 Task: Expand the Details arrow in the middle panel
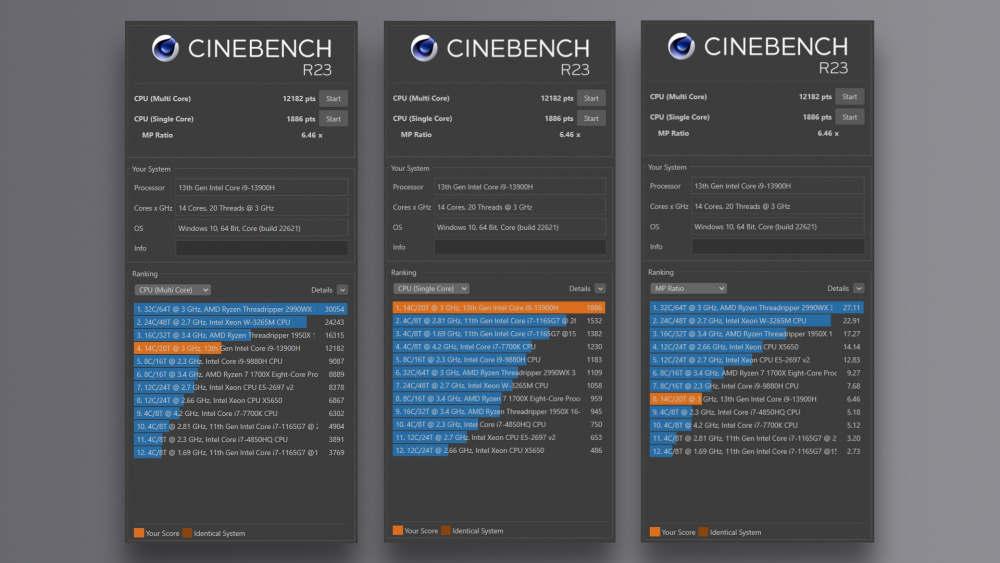tap(601, 289)
